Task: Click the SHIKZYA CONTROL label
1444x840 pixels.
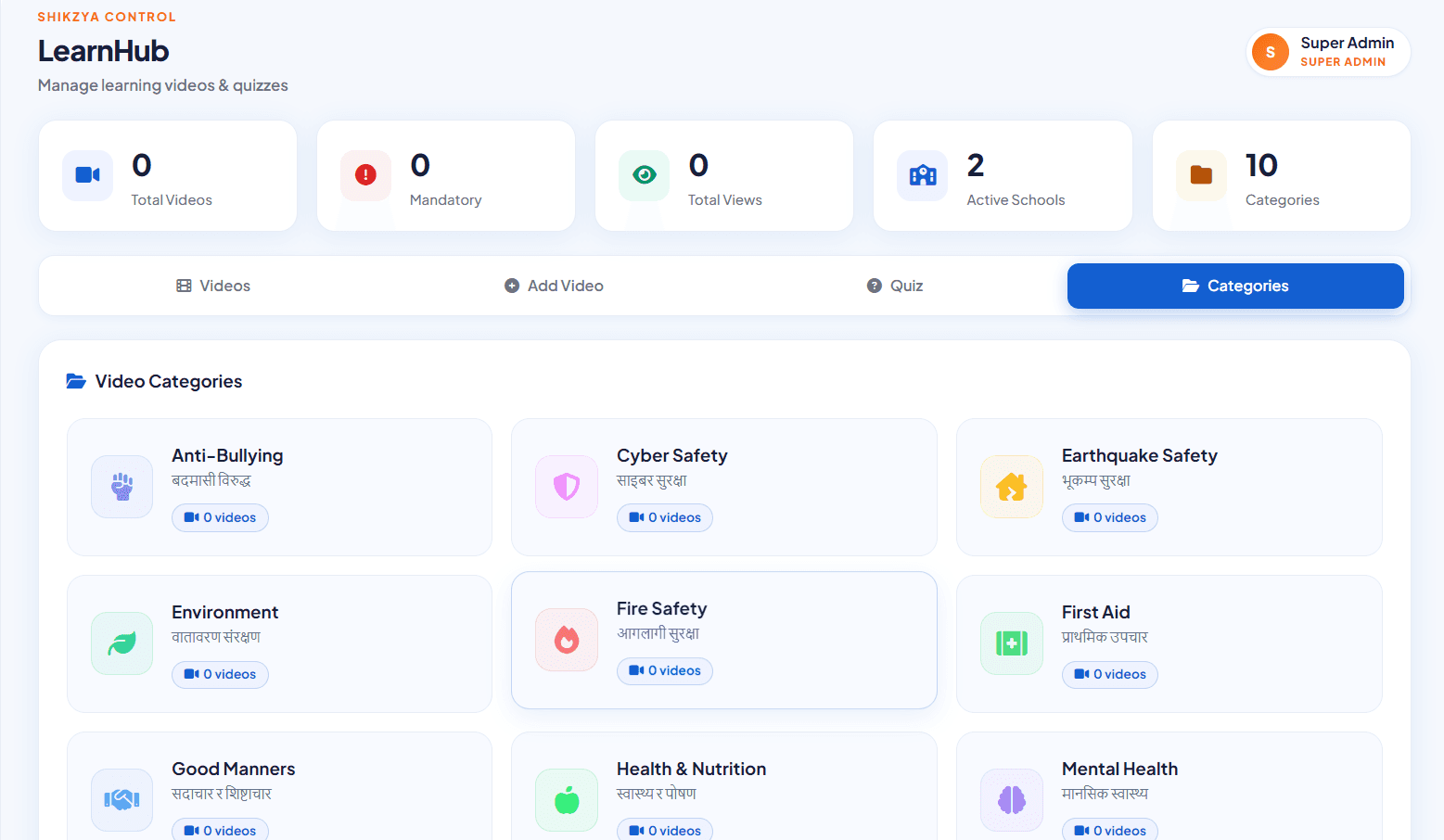Action: pyautogui.click(x=107, y=17)
